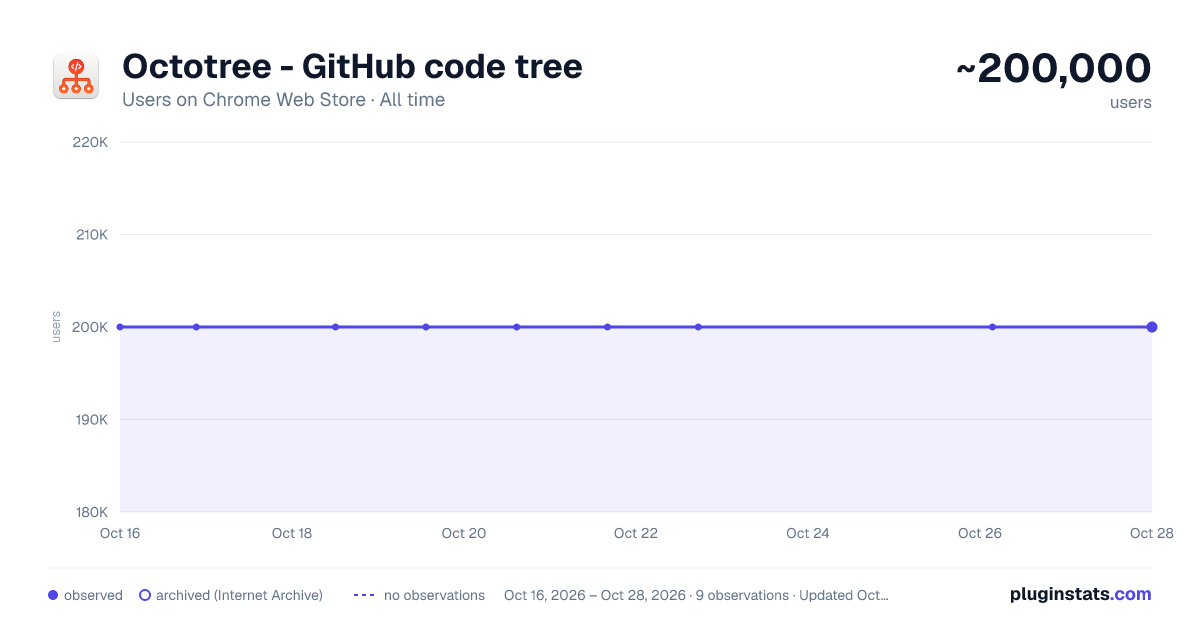Open the pluginstats.com link
The height and width of the screenshot is (630, 1200).
click(1081, 594)
